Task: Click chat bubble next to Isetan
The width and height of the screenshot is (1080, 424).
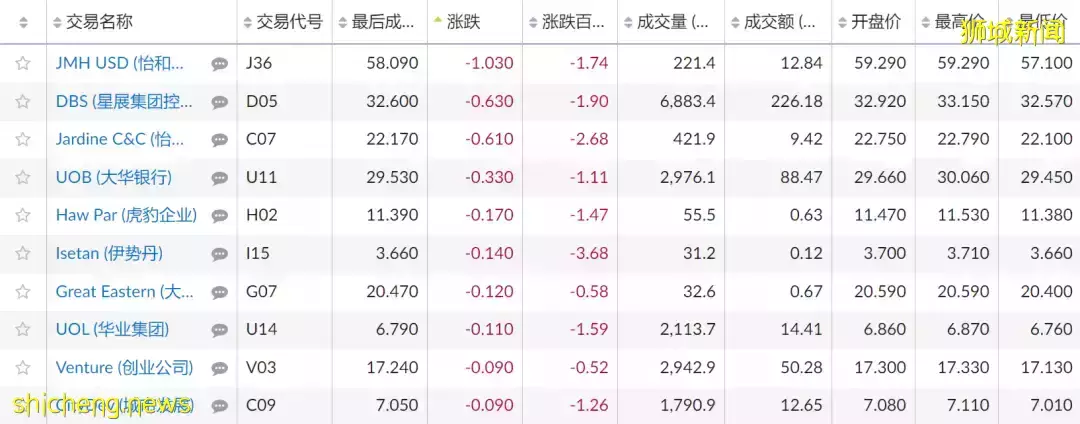Action: 220,255
